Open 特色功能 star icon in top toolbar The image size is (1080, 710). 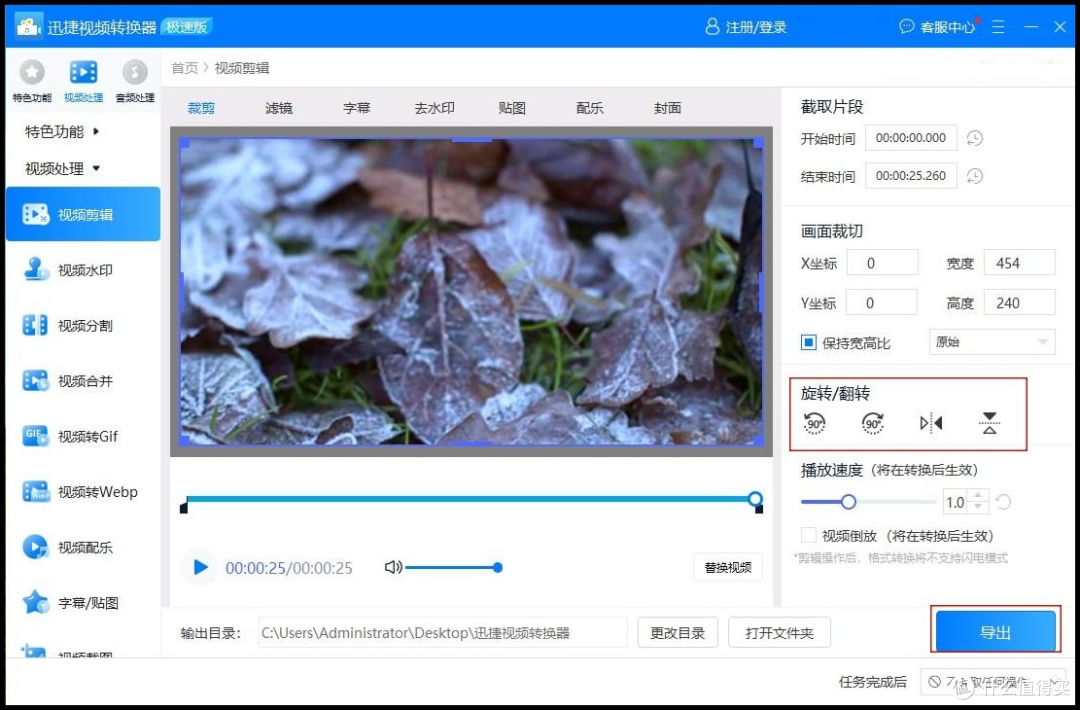[32, 72]
